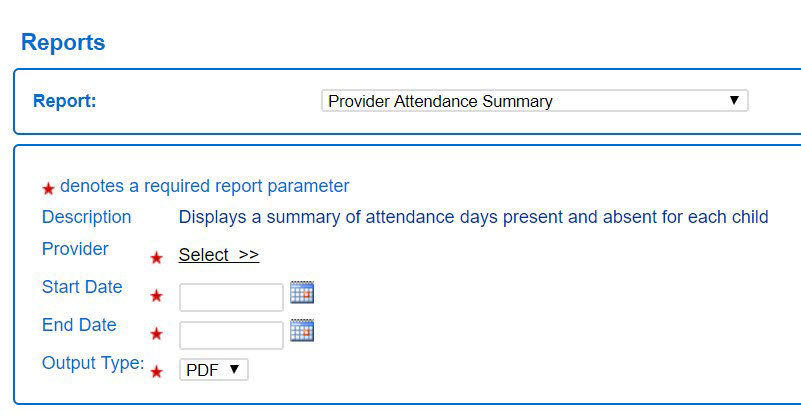Click the End Date field label
The image size is (801, 417).
(x=79, y=325)
